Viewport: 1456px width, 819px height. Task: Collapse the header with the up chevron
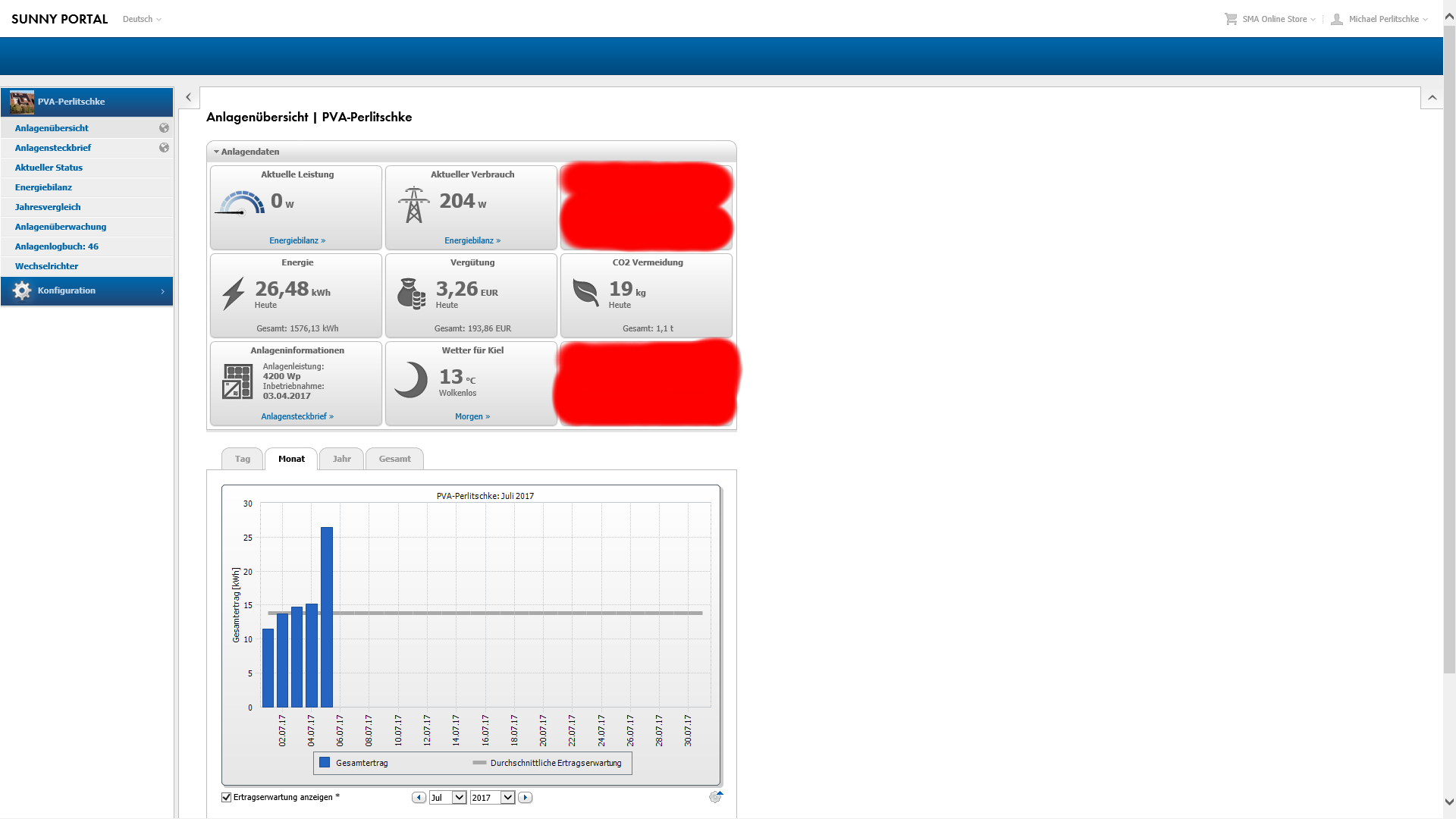coord(1432,97)
